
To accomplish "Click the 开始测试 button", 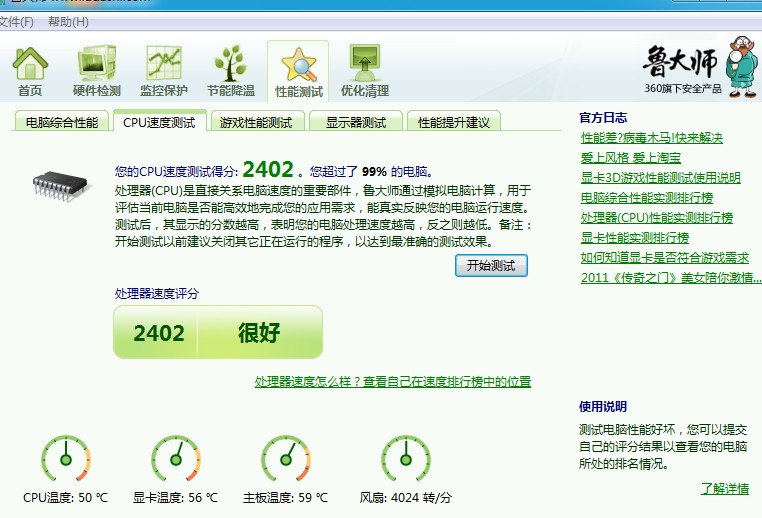I will (491, 265).
